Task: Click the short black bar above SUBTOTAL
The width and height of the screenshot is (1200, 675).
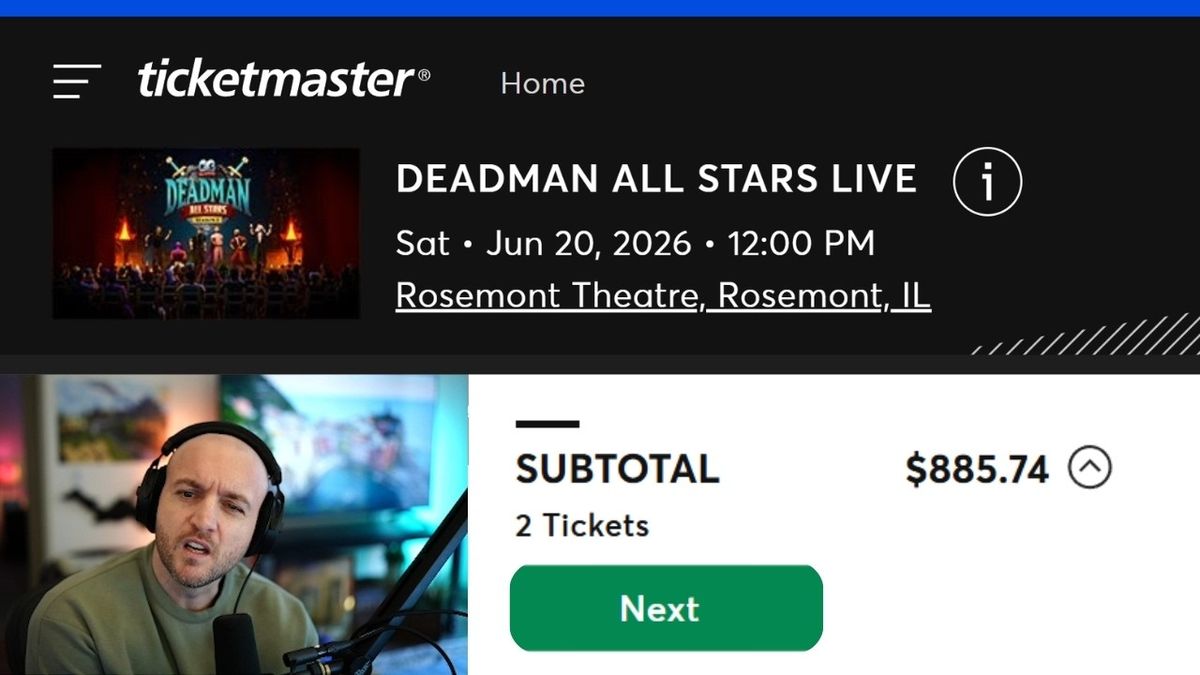Action: (547, 424)
